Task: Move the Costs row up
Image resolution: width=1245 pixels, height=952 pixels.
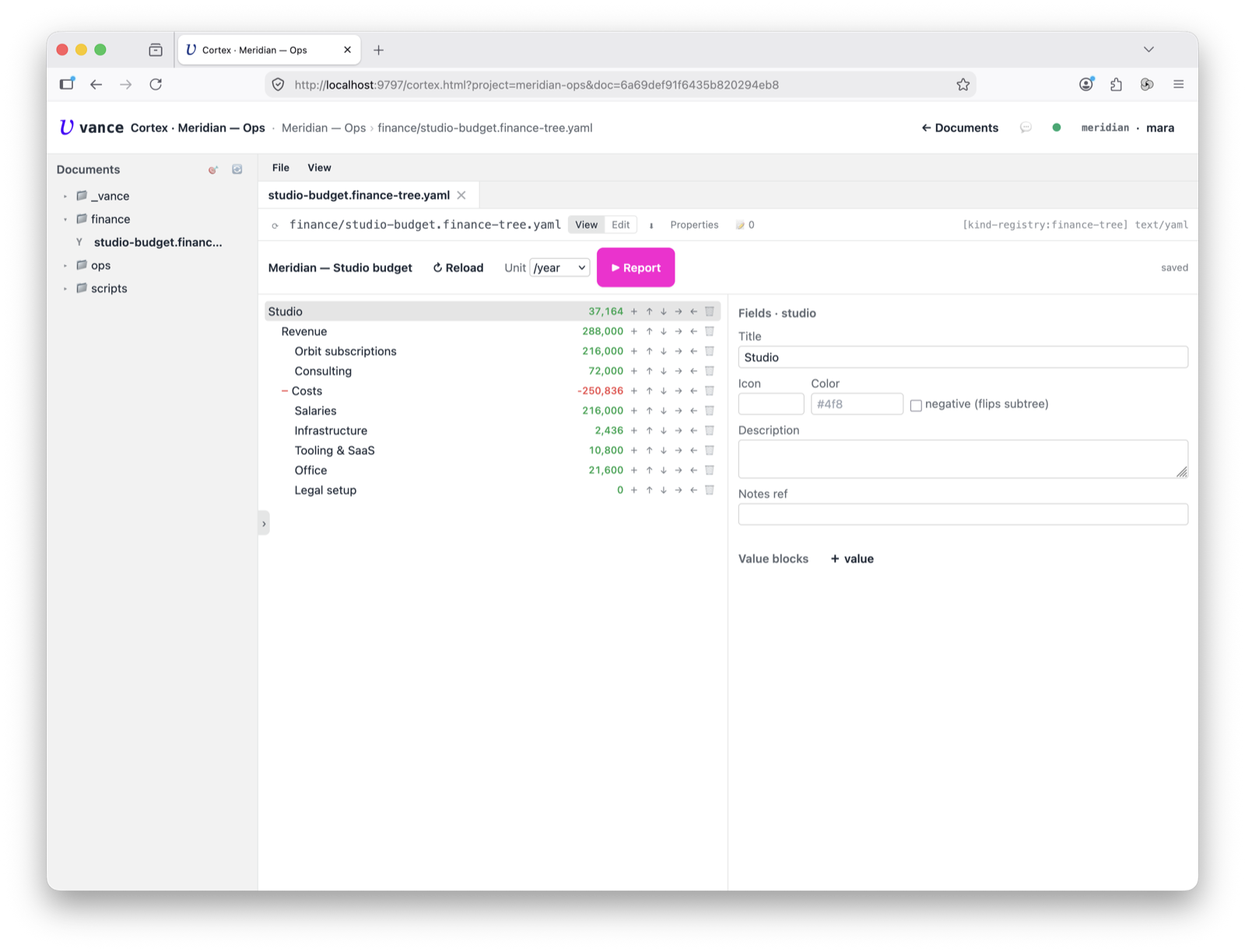Action: (x=649, y=390)
